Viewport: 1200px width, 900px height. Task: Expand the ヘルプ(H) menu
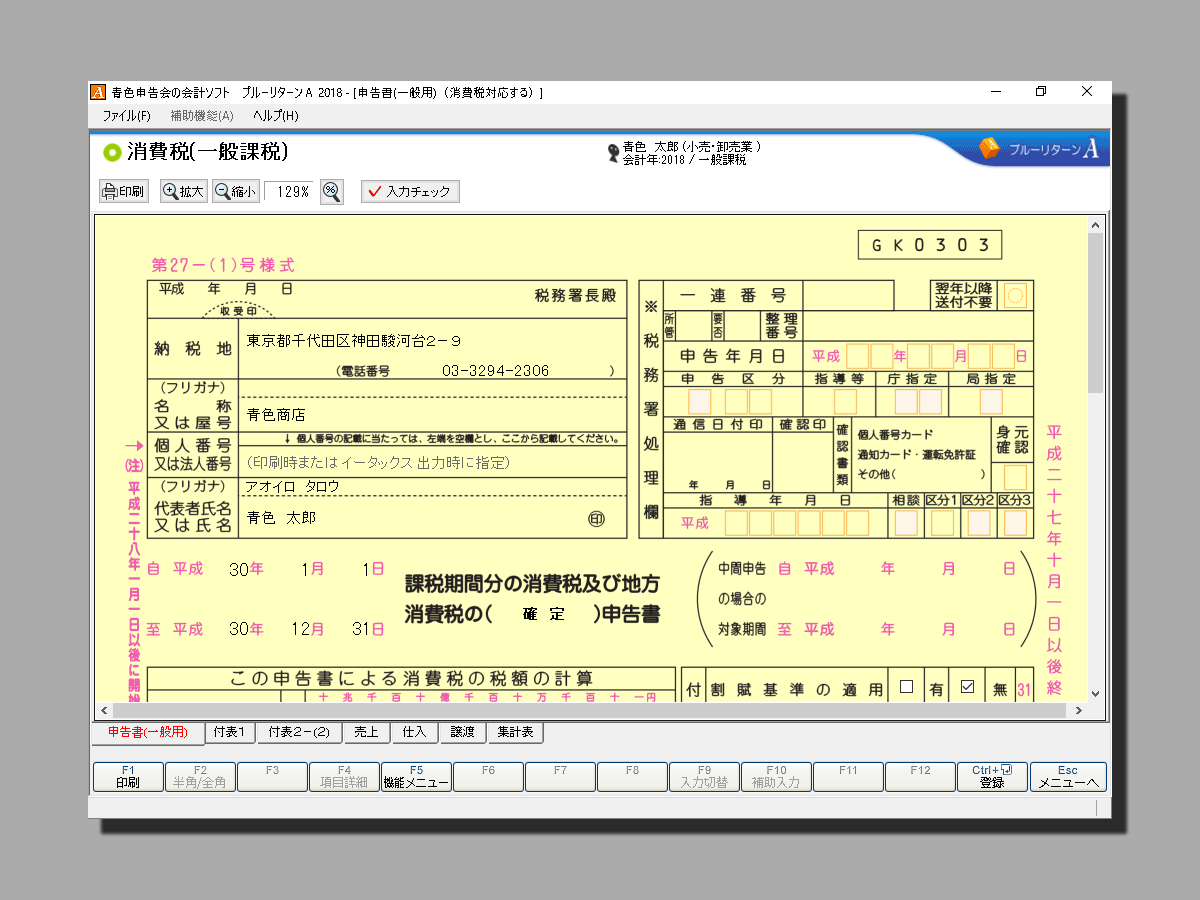point(275,116)
